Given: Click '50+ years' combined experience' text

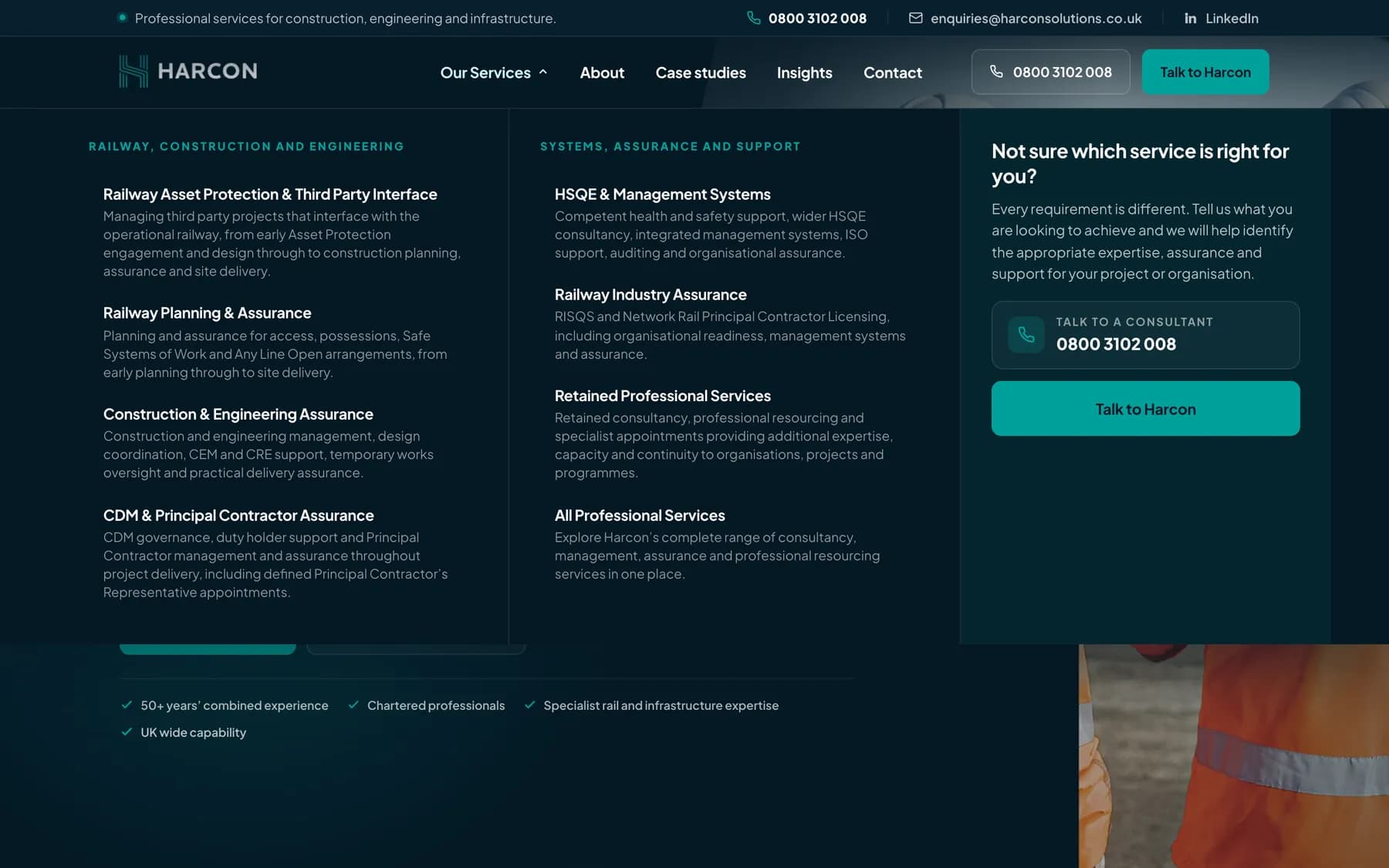Looking at the screenshot, I should 234,705.
